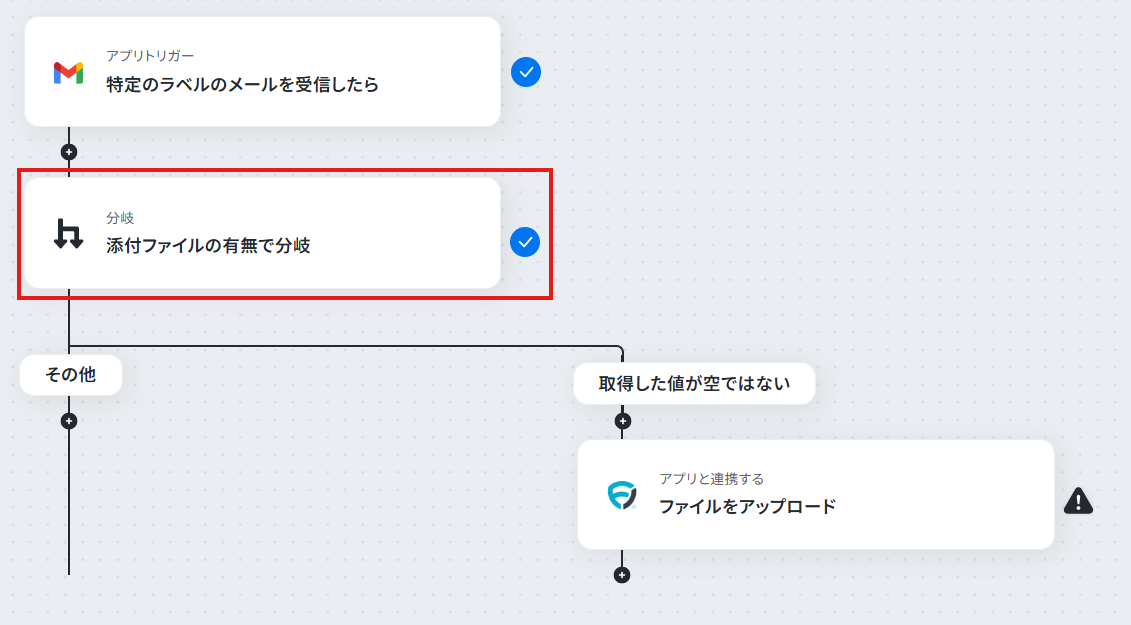Open the 添付ファイルの有無で分岐 step

(x=263, y=233)
